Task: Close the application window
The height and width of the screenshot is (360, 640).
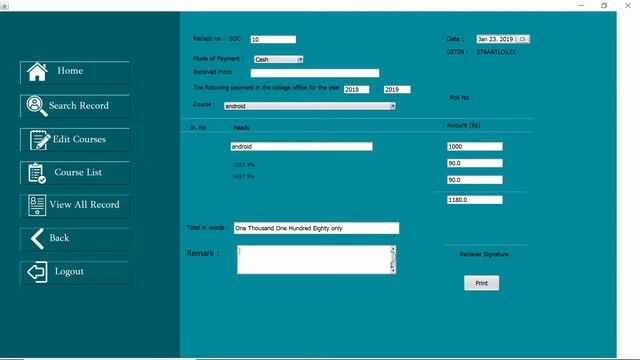Action: (x=627, y=5)
